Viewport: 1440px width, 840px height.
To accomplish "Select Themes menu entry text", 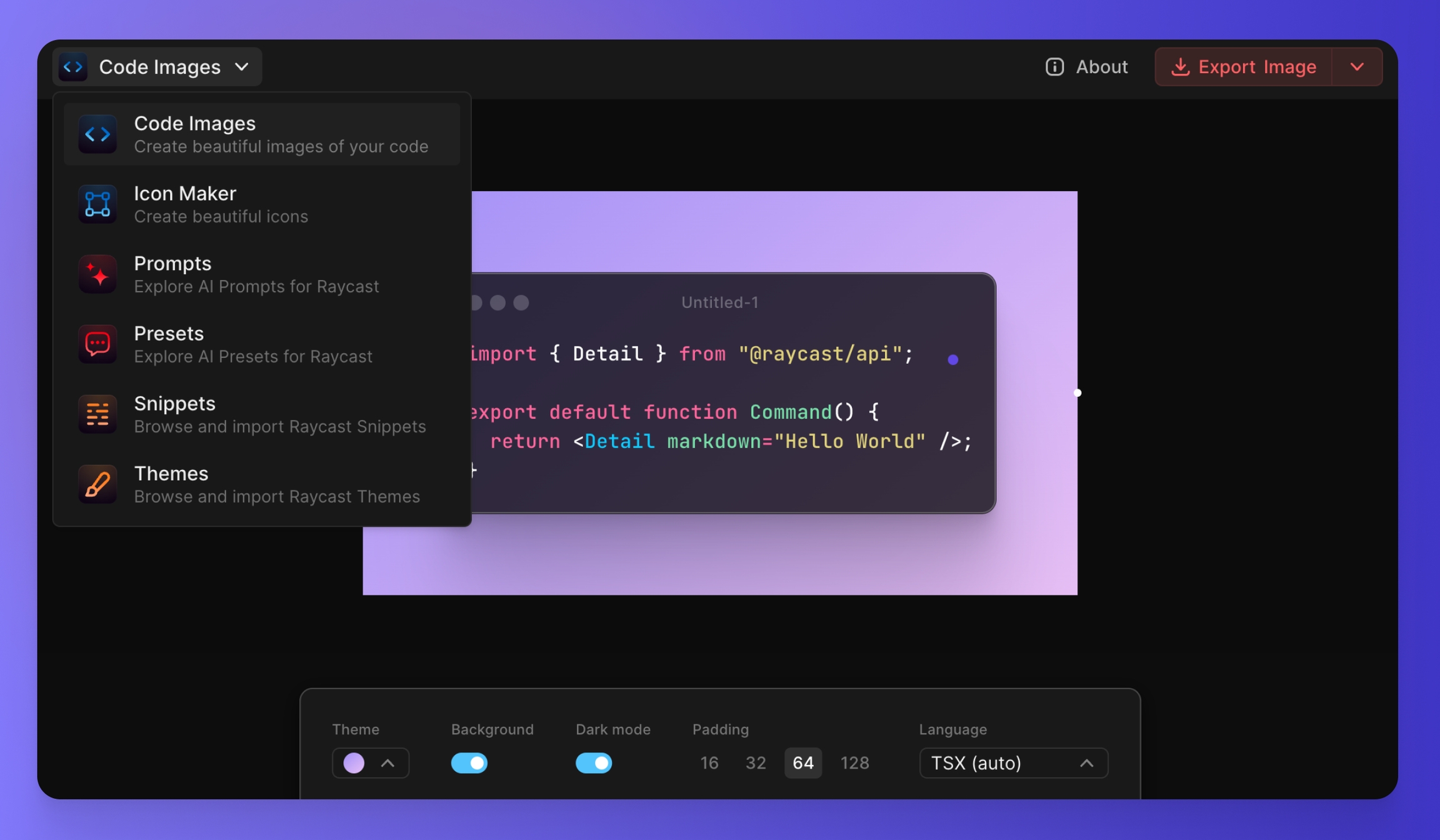I will coord(171,474).
